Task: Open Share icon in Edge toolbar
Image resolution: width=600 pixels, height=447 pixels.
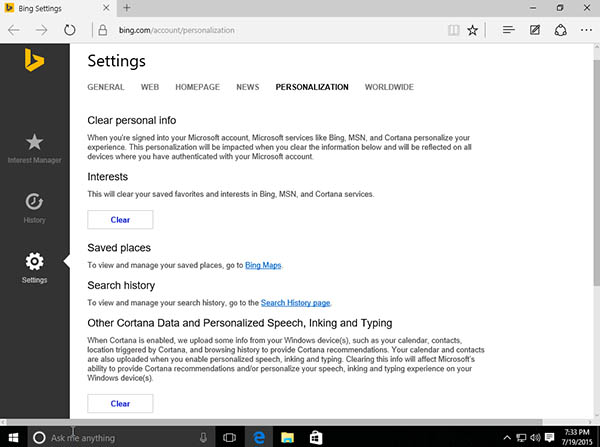Action: click(561, 30)
